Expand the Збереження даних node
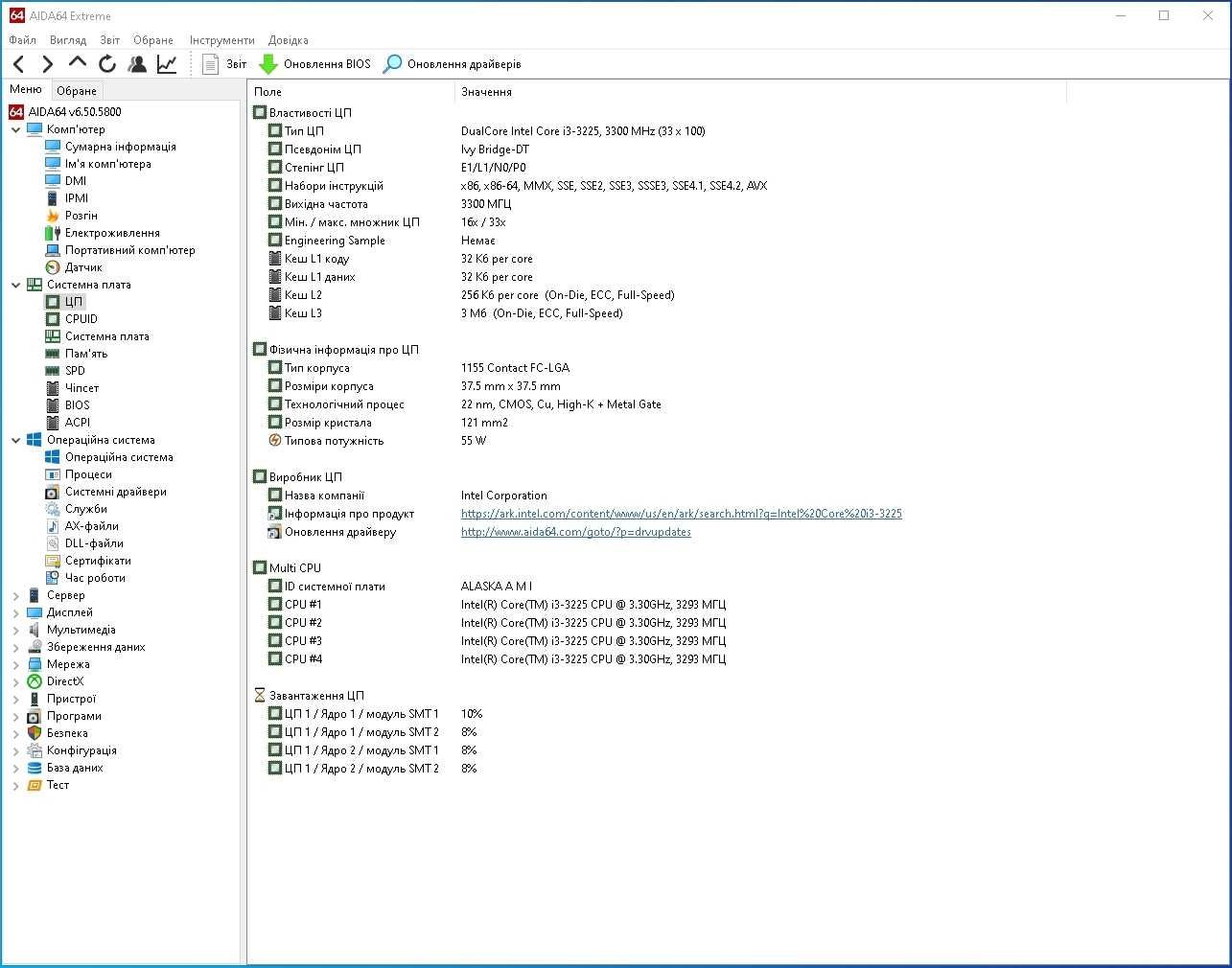Screen dimensions: 1232x968 pos(15,647)
